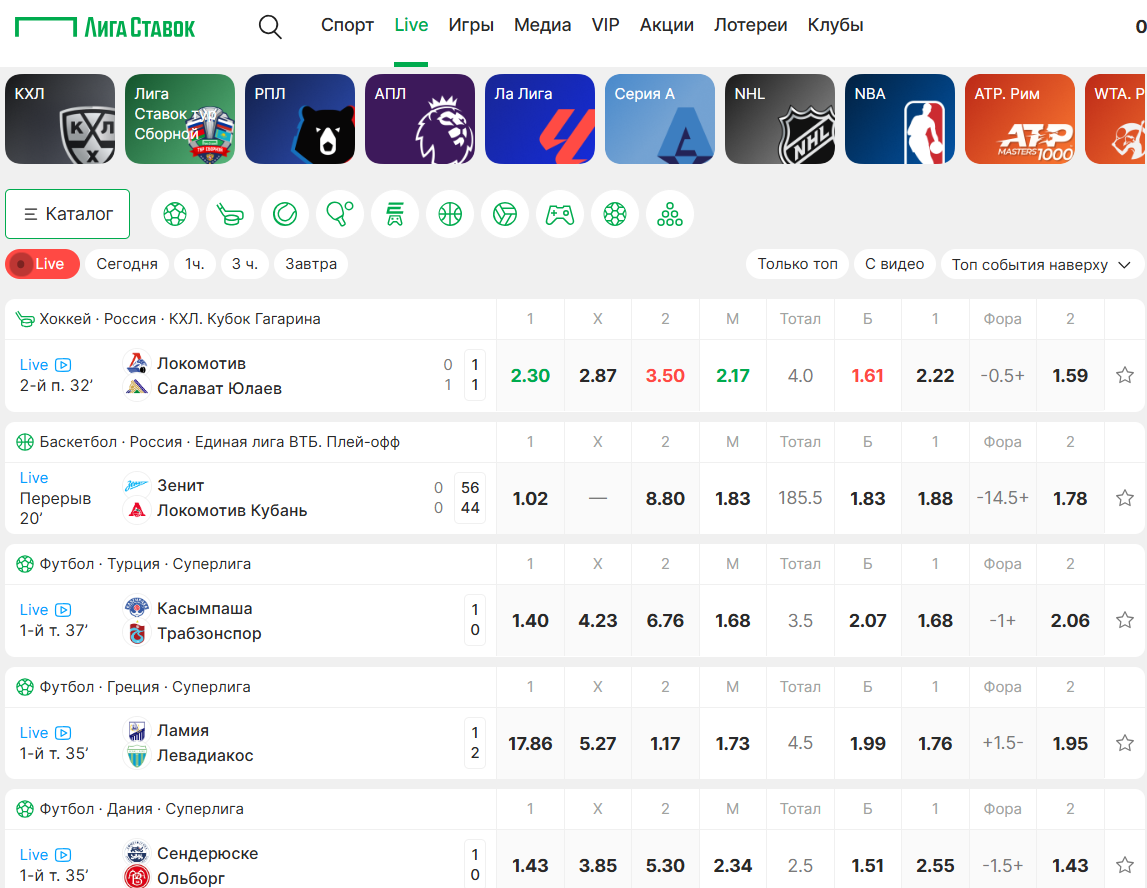Toggle the 1ч. time filter
The width and height of the screenshot is (1147, 888).
click(195, 264)
